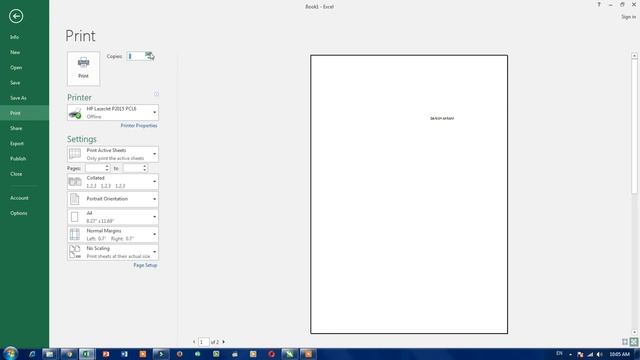This screenshot has width=640, height=360.
Task: Click the EN language indicator
Action: pos(559,353)
